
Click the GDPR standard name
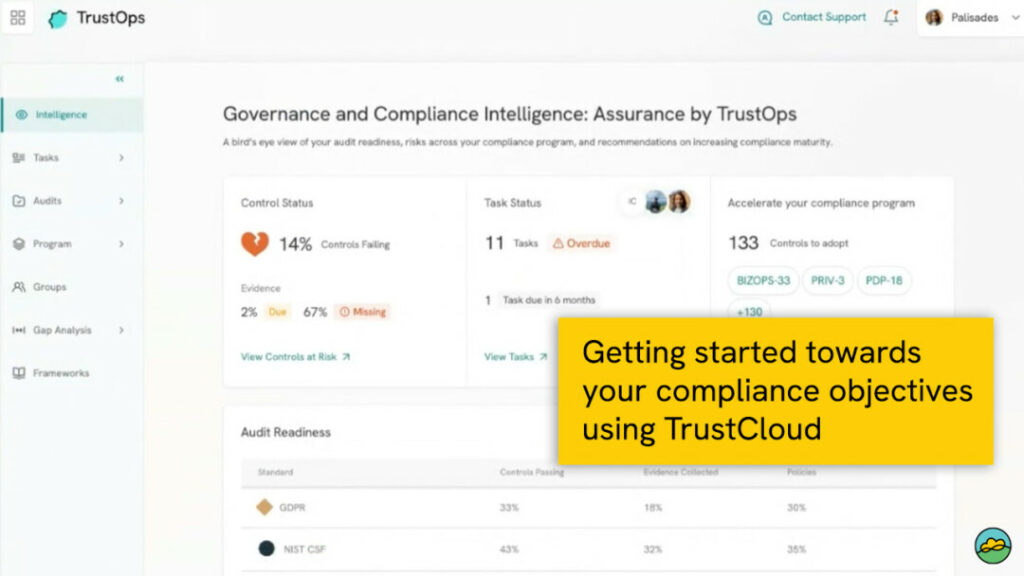(292, 507)
